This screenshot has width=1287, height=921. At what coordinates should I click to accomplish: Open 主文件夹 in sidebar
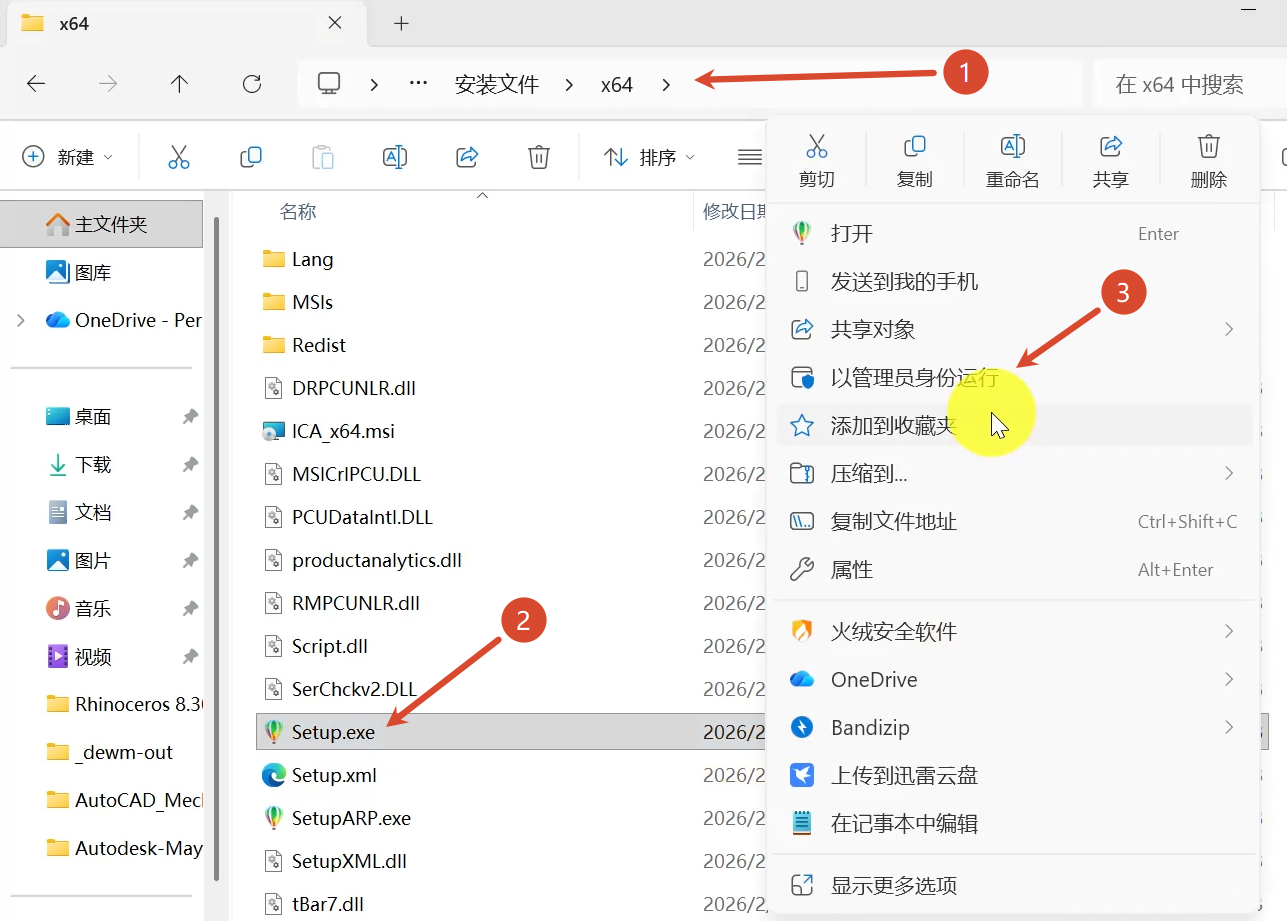coord(102,224)
